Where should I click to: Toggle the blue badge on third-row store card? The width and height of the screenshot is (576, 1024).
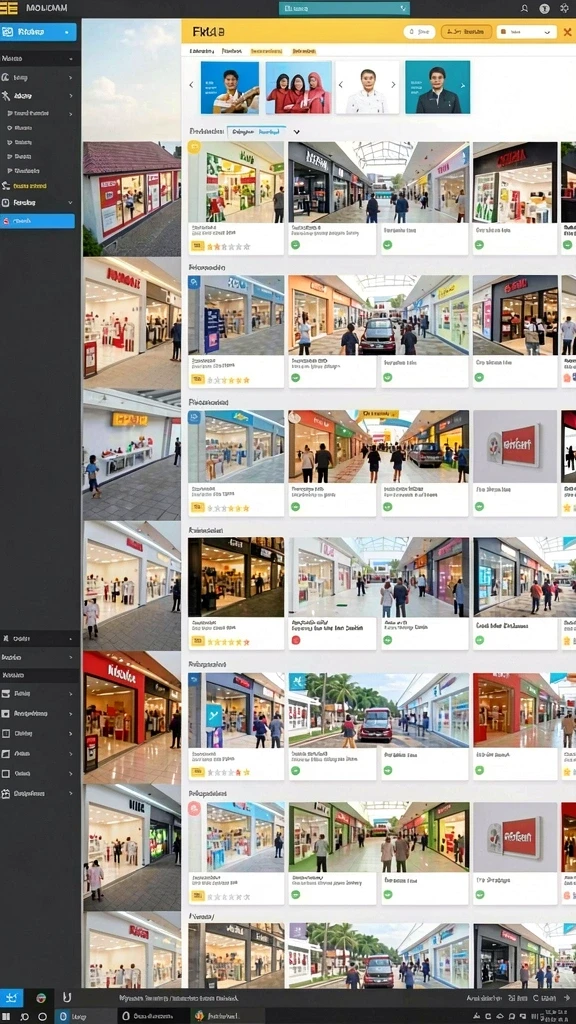pos(194,417)
